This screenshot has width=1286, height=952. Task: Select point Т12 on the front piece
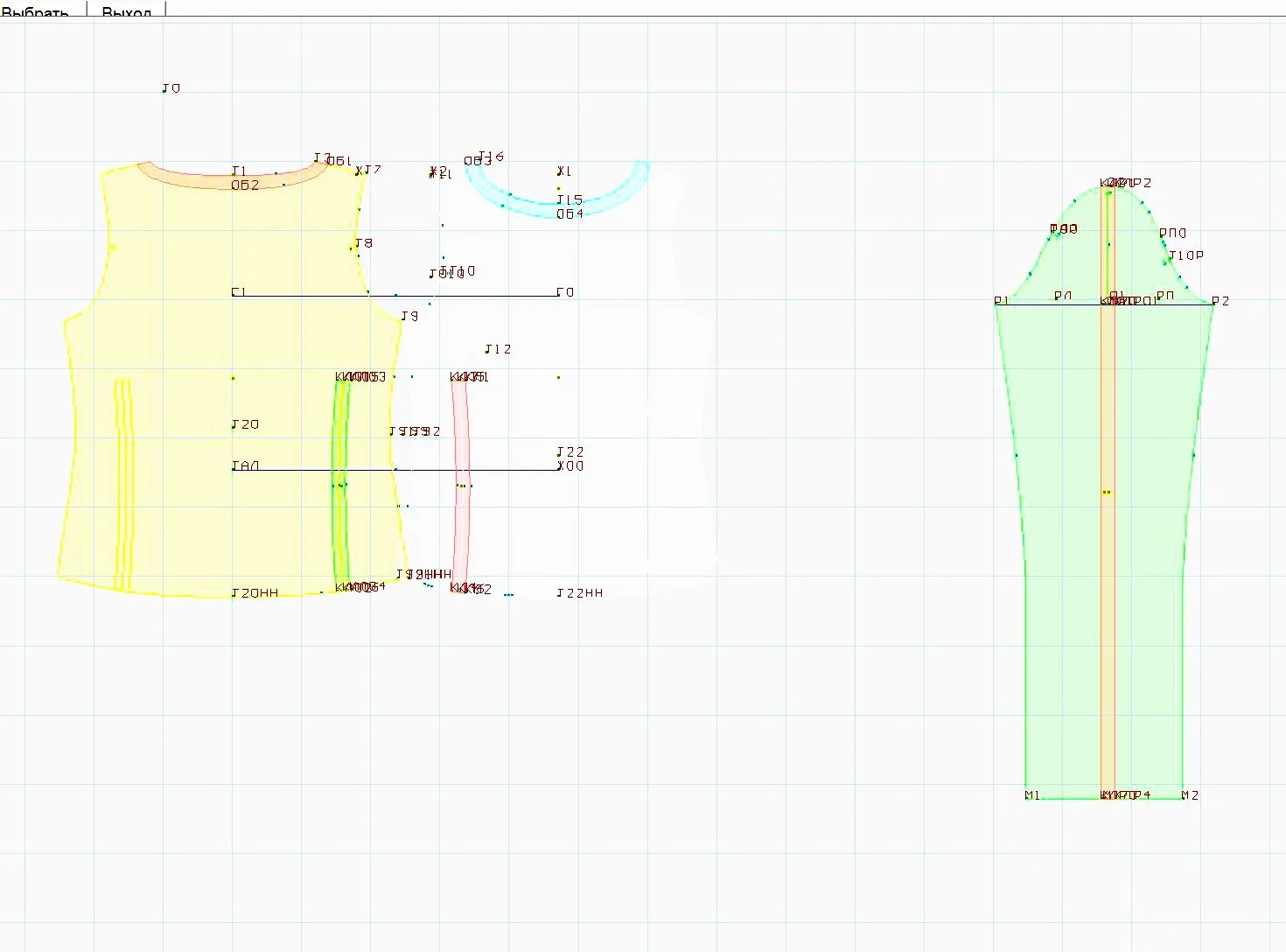click(x=487, y=351)
